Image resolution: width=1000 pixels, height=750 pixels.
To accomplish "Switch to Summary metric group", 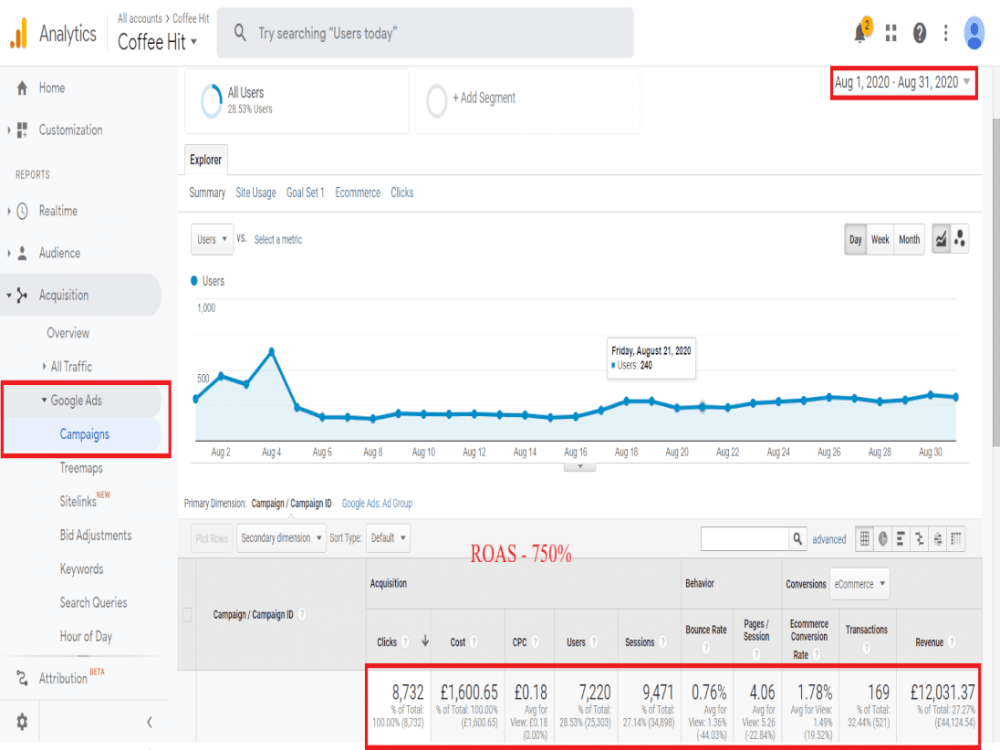I will [207, 193].
